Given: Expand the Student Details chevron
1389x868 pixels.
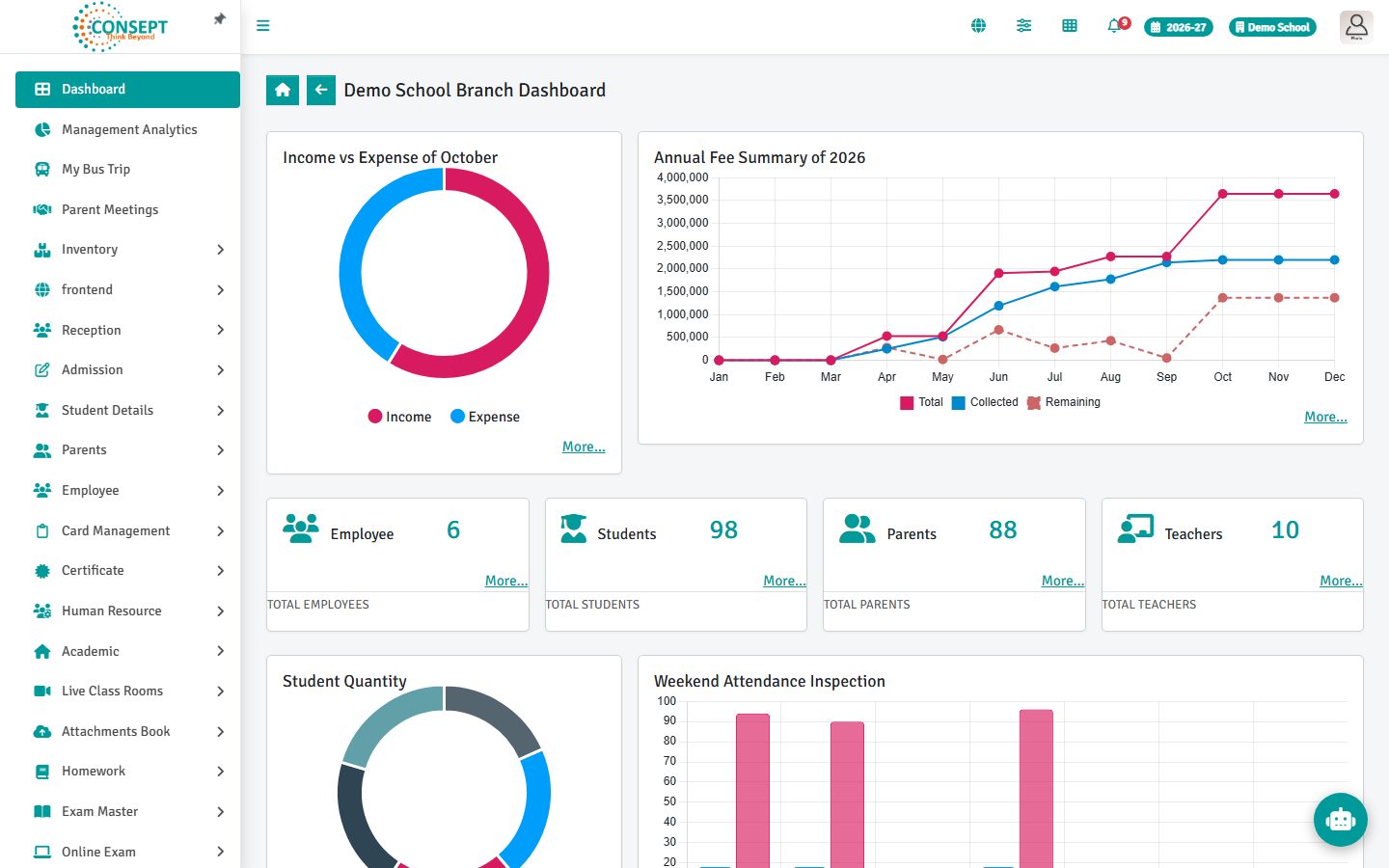Looking at the screenshot, I should 220,411.
